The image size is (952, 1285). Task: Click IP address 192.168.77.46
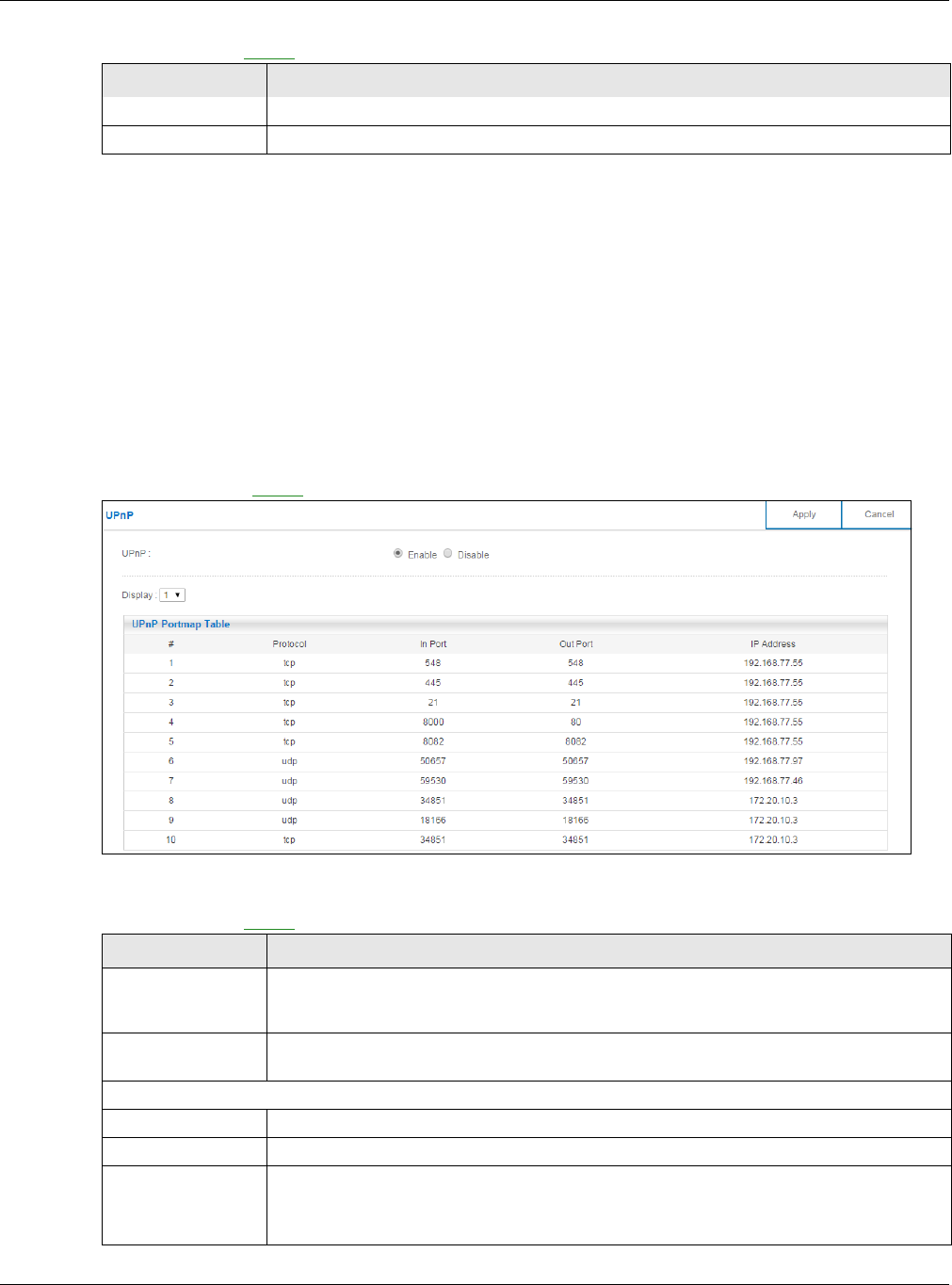[773, 781]
